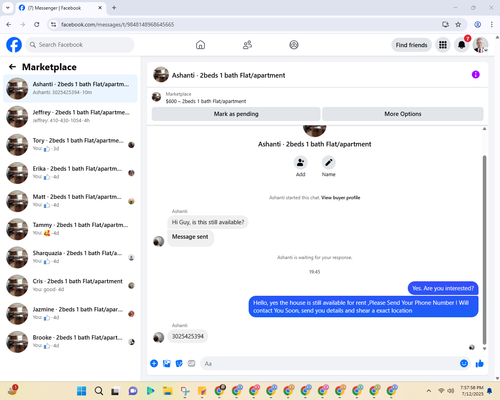The height and width of the screenshot is (400, 500).
Task: Open Windows Start menu
Action: click(81, 391)
